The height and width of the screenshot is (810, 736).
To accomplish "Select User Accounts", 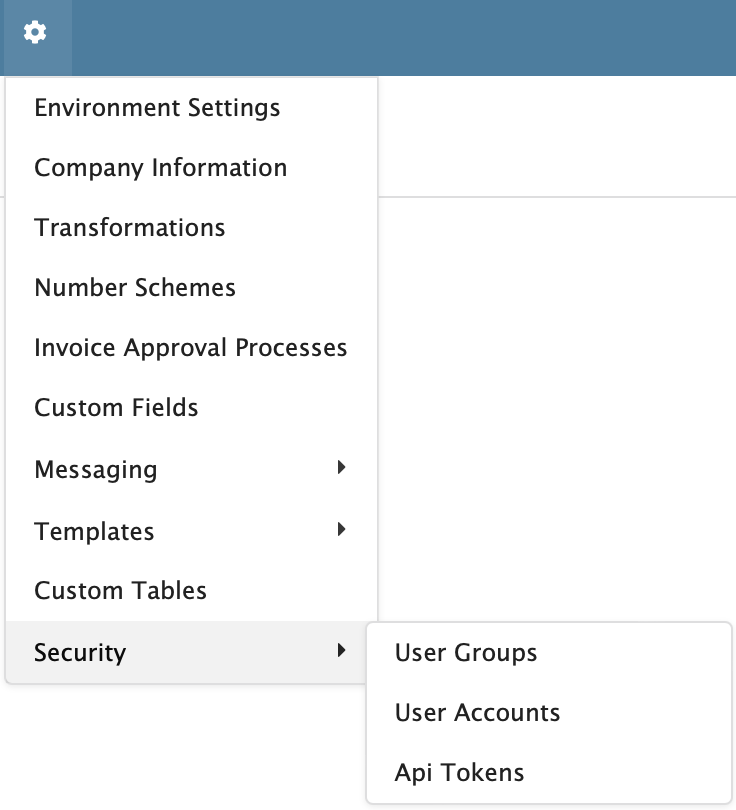I will coord(477,713).
